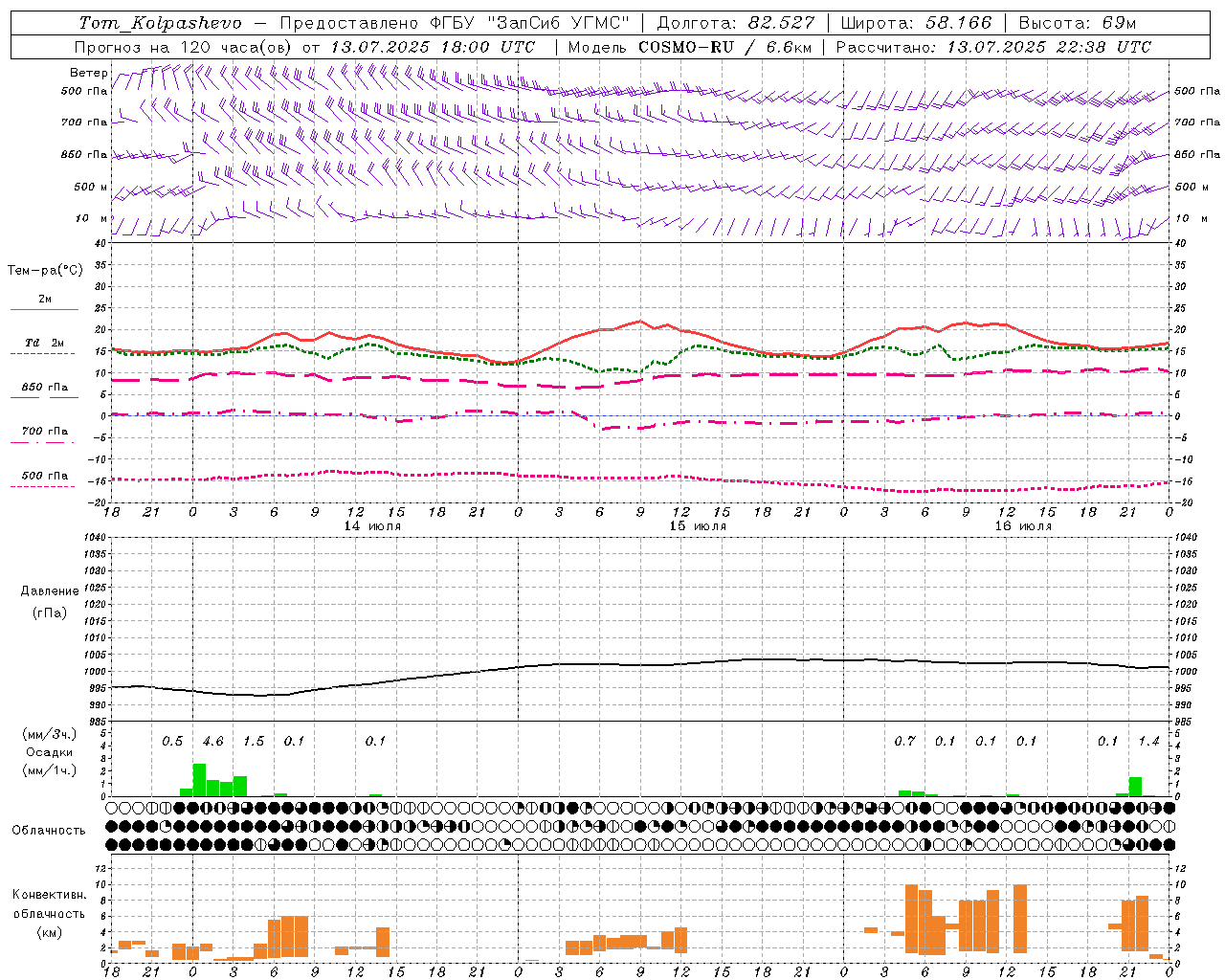1225x980 pixels.
Task: Select the forecast length text Прогноз на 120 часа(ов)
Action: (184, 47)
